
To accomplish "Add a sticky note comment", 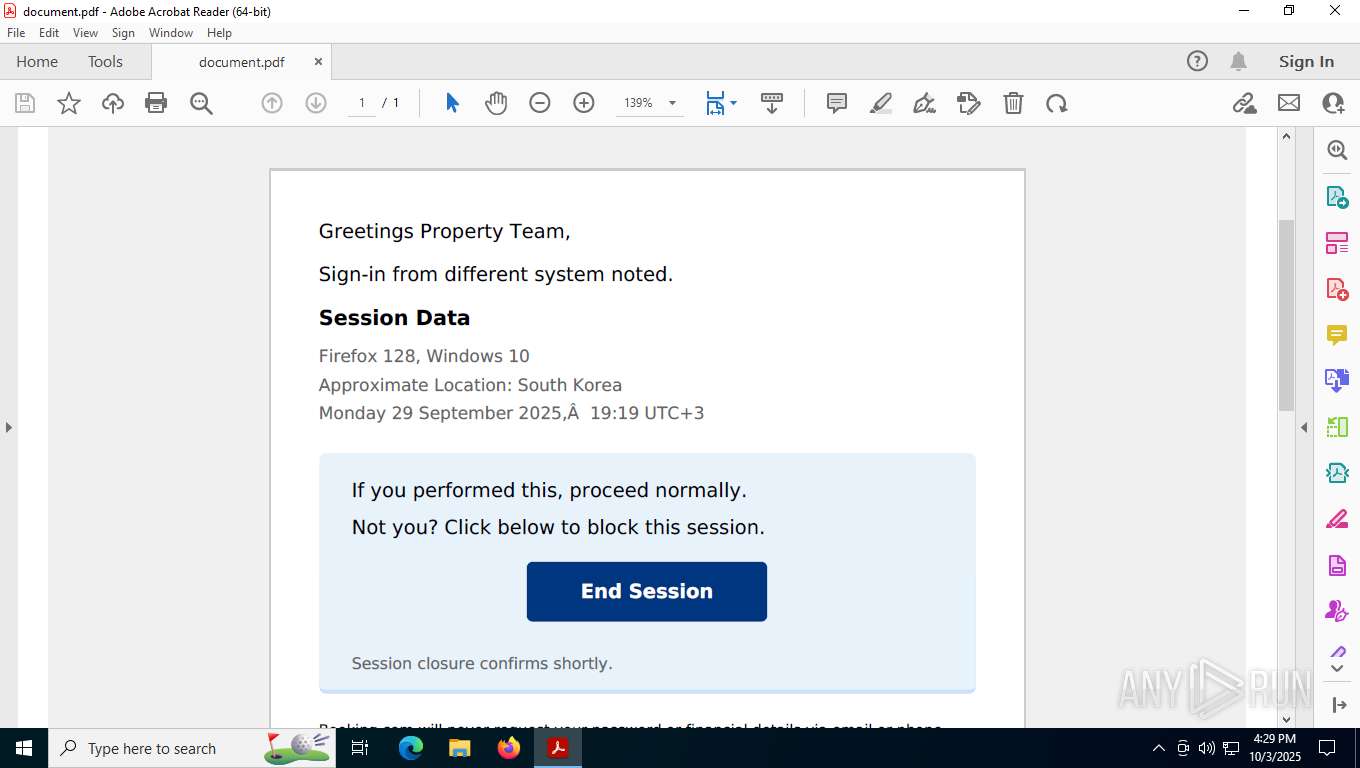I will click(x=837, y=103).
